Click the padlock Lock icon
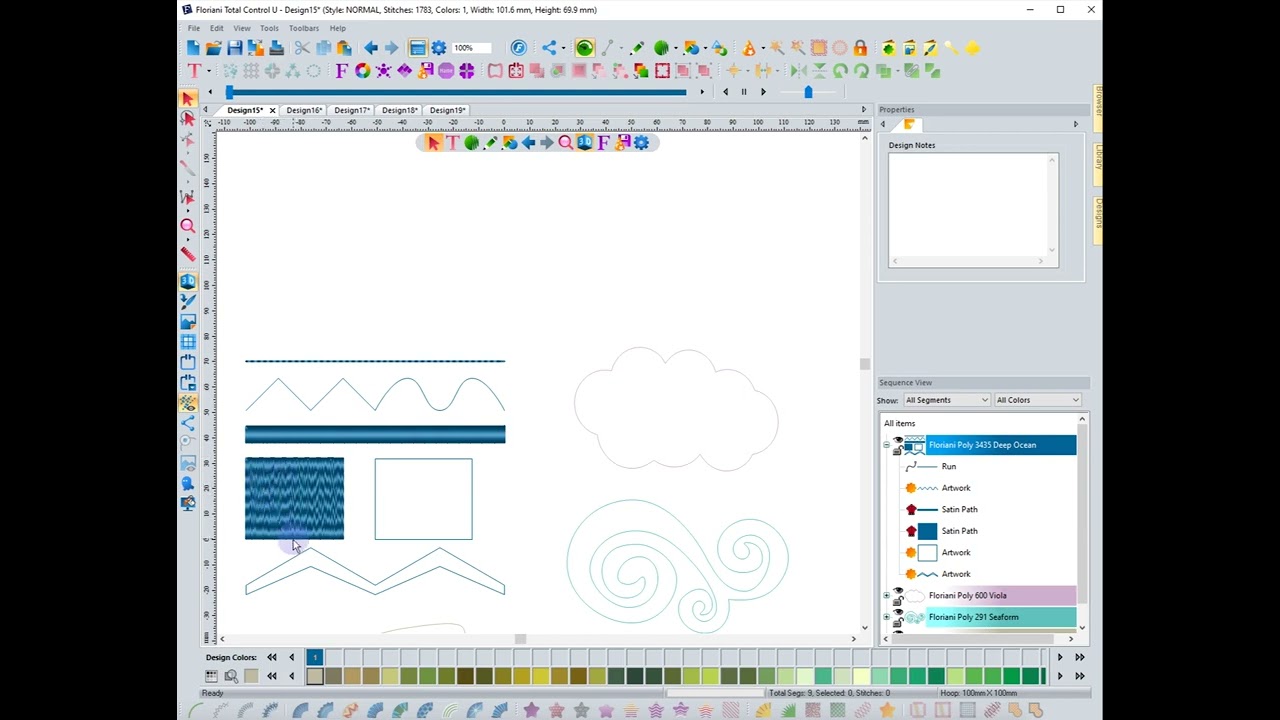The width and height of the screenshot is (1280, 720). coord(860,48)
